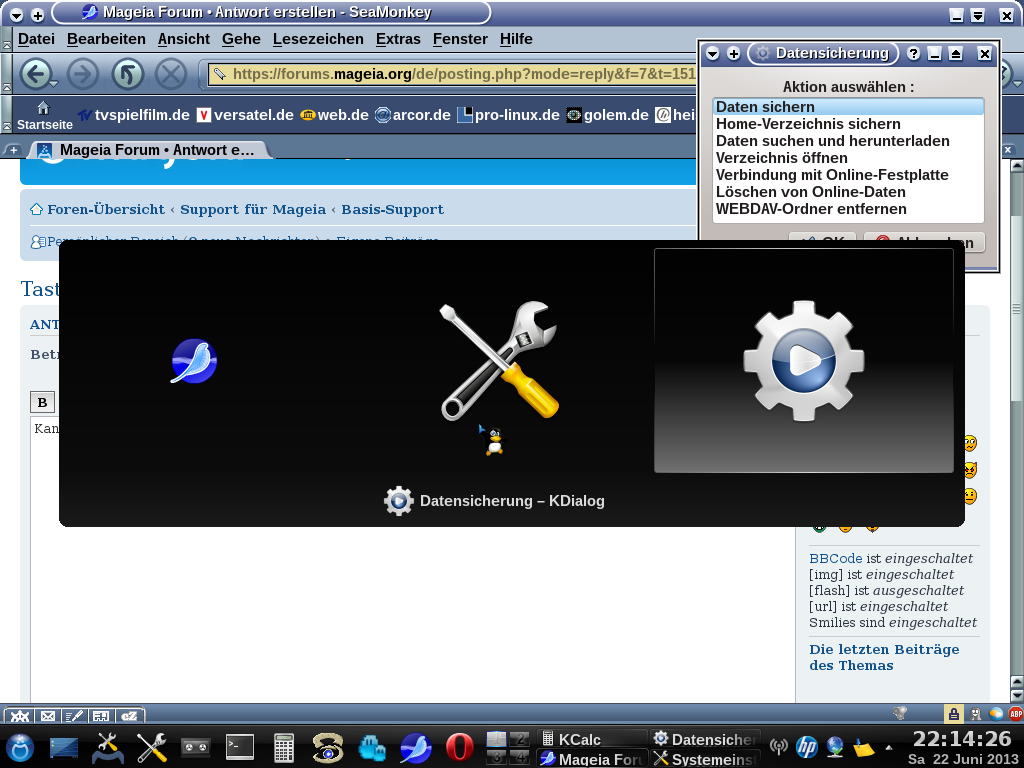The height and width of the screenshot is (768, 1024).
Task: Open the KDE application launcher menu
Action: pos(20,748)
